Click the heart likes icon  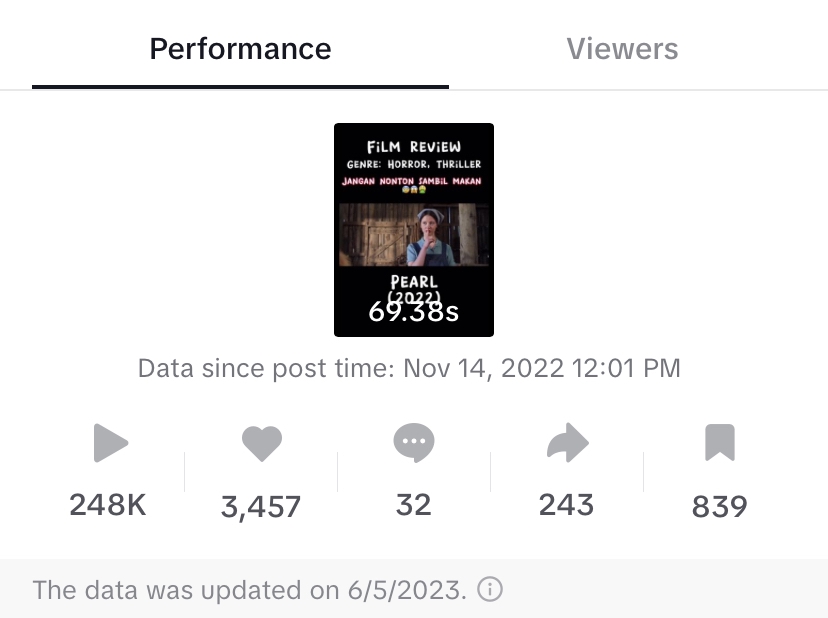pyautogui.click(x=262, y=443)
